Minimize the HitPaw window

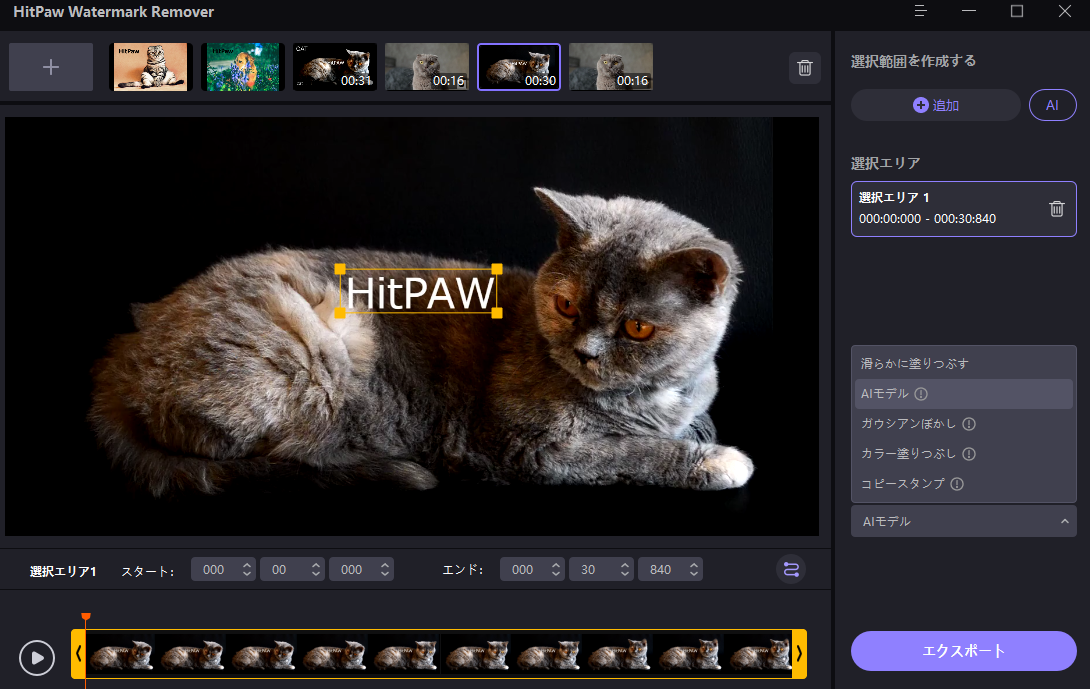click(x=969, y=11)
